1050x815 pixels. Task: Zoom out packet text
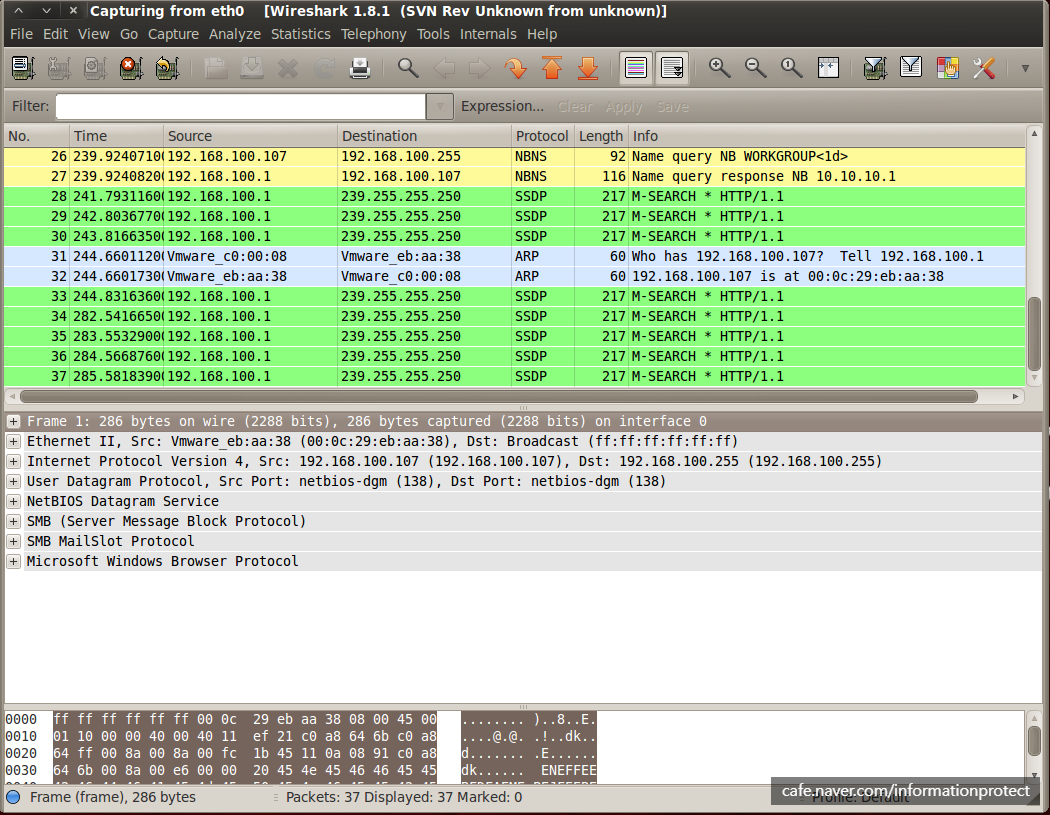click(x=755, y=68)
